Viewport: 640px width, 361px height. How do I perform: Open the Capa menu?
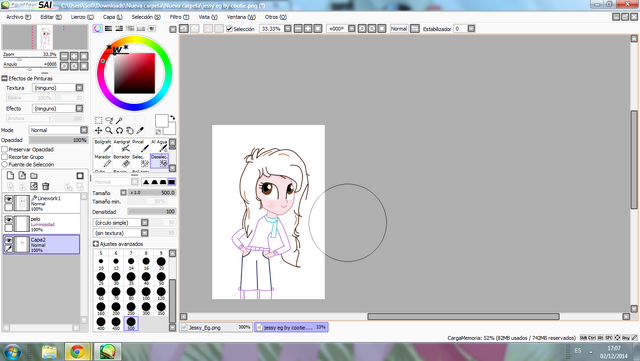(113, 17)
